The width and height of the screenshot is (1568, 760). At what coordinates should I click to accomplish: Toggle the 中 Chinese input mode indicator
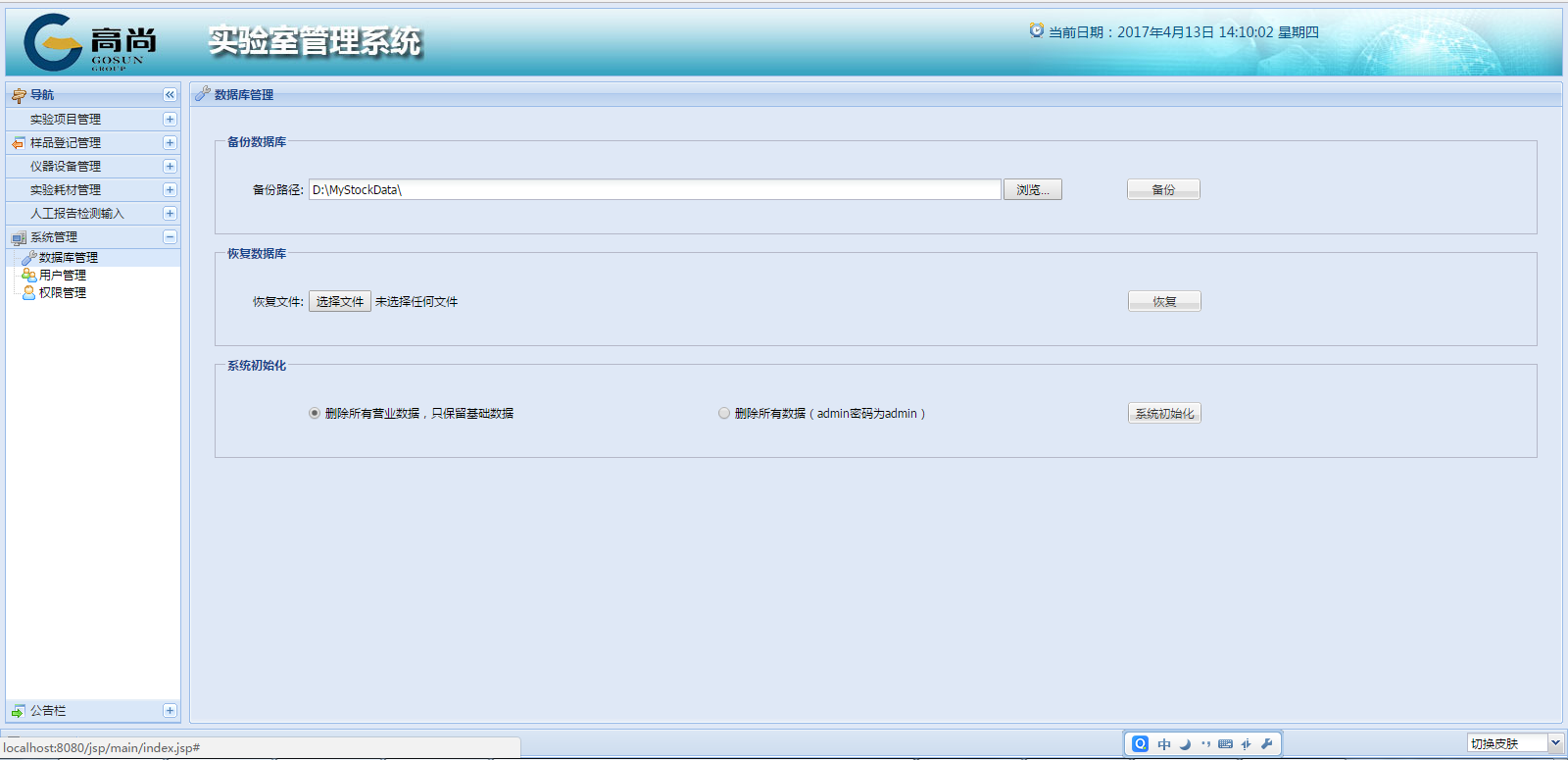click(x=1164, y=744)
